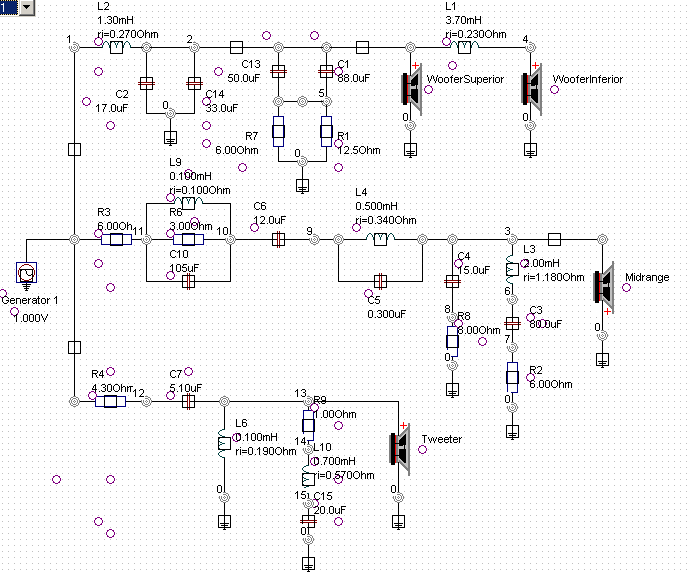
Task: Select capacitor C4 15.0uF symbol
Action: pos(452,281)
